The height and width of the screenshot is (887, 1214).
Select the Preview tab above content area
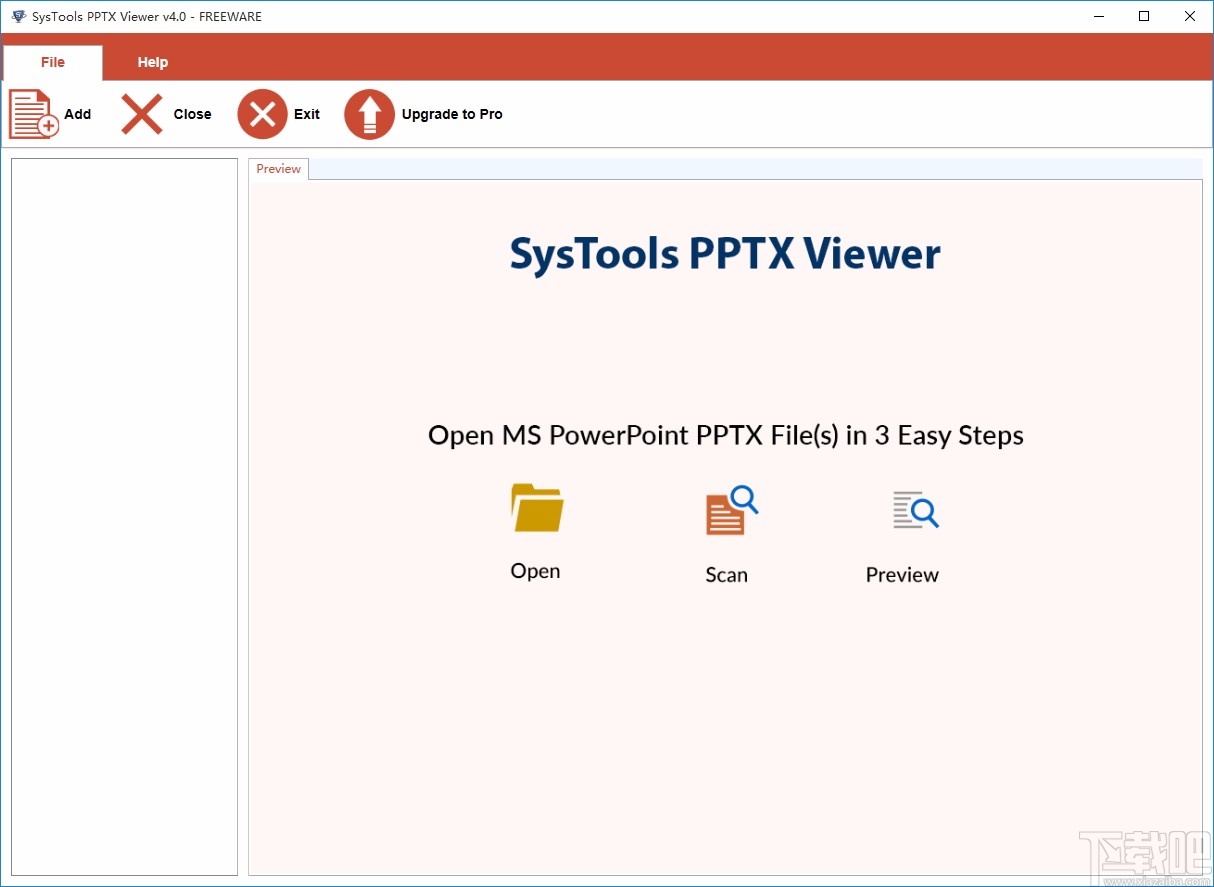point(277,168)
